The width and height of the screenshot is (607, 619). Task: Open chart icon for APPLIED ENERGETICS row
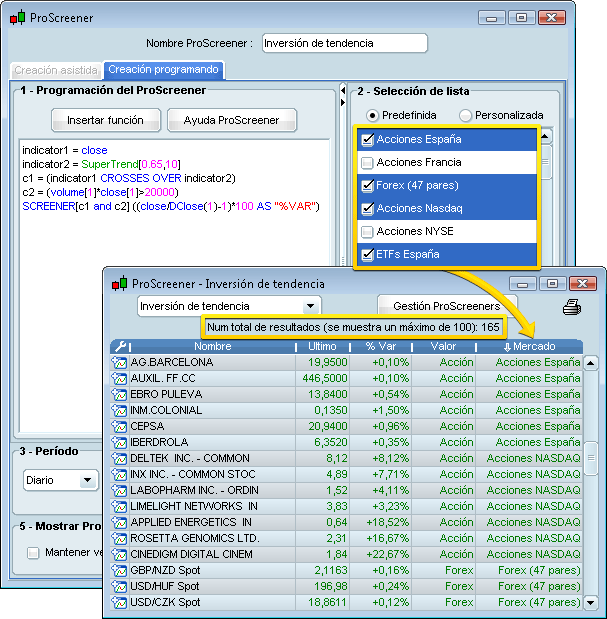tap(119, 522)
